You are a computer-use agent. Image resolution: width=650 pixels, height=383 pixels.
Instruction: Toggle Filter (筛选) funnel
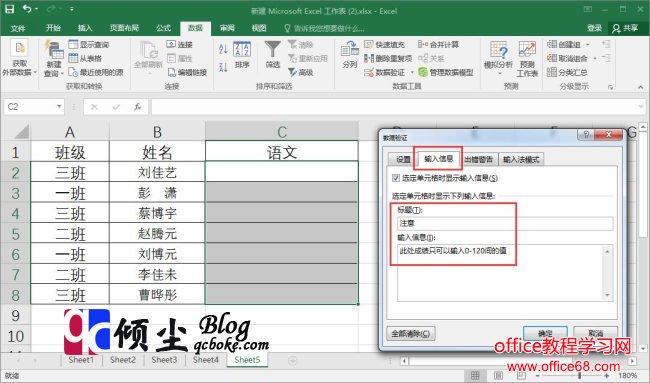coord(273,55)
